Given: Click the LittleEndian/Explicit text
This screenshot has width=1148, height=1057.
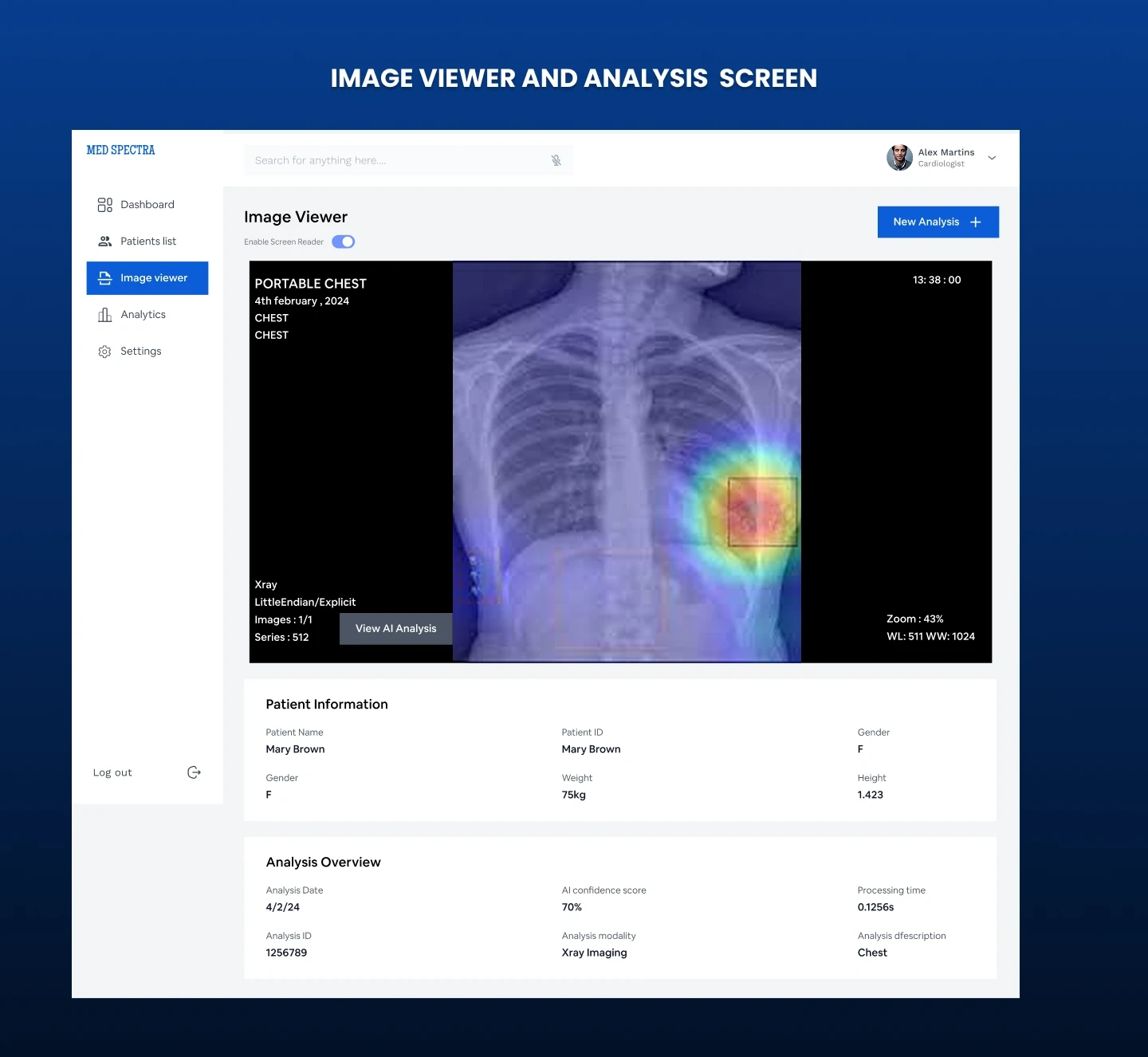Looking at the screenshot, I should pos(305,603).
